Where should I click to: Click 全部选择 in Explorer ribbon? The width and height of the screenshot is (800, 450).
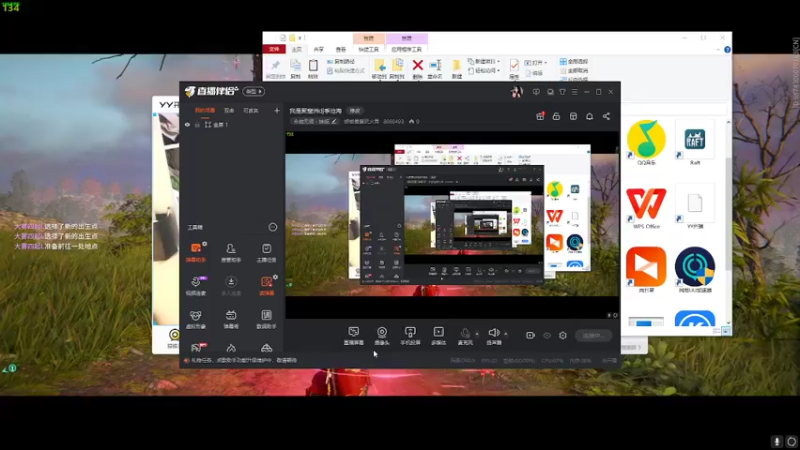click(574, 61)
